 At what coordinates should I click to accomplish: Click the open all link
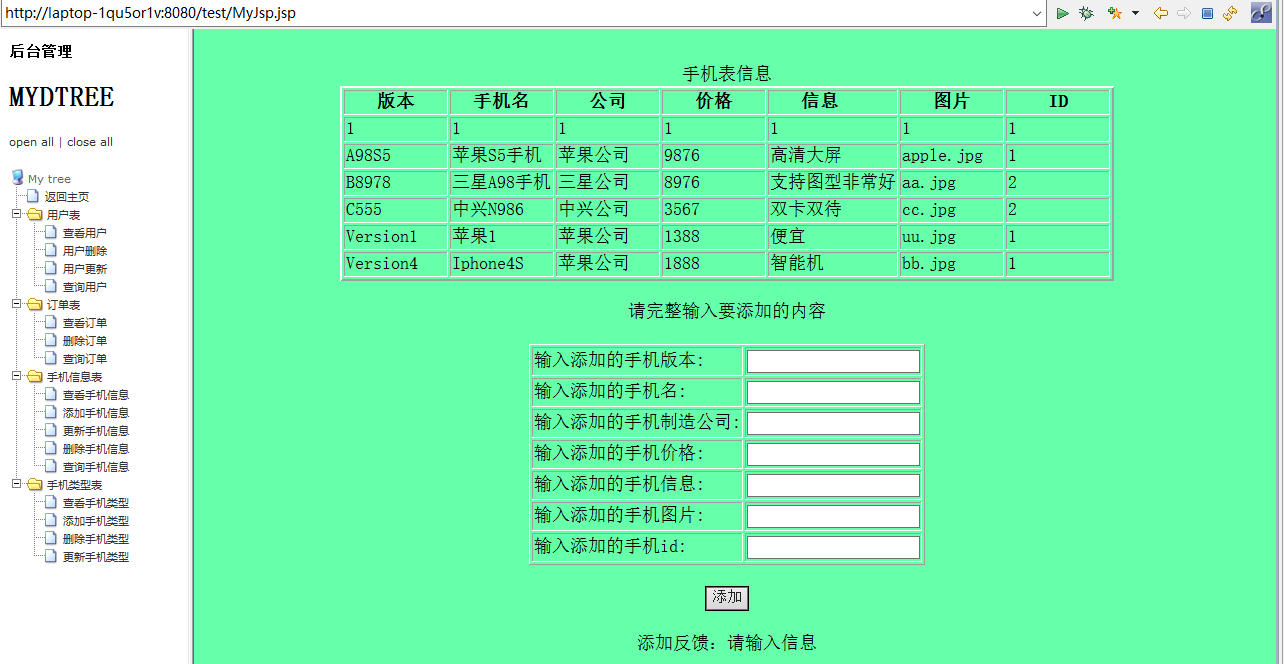click(31, 142)
